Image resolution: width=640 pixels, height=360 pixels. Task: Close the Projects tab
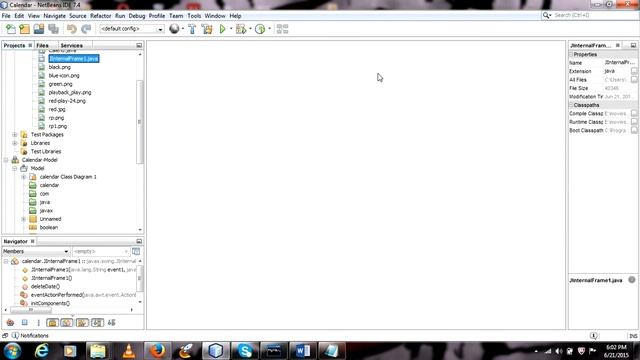[30, 45]
